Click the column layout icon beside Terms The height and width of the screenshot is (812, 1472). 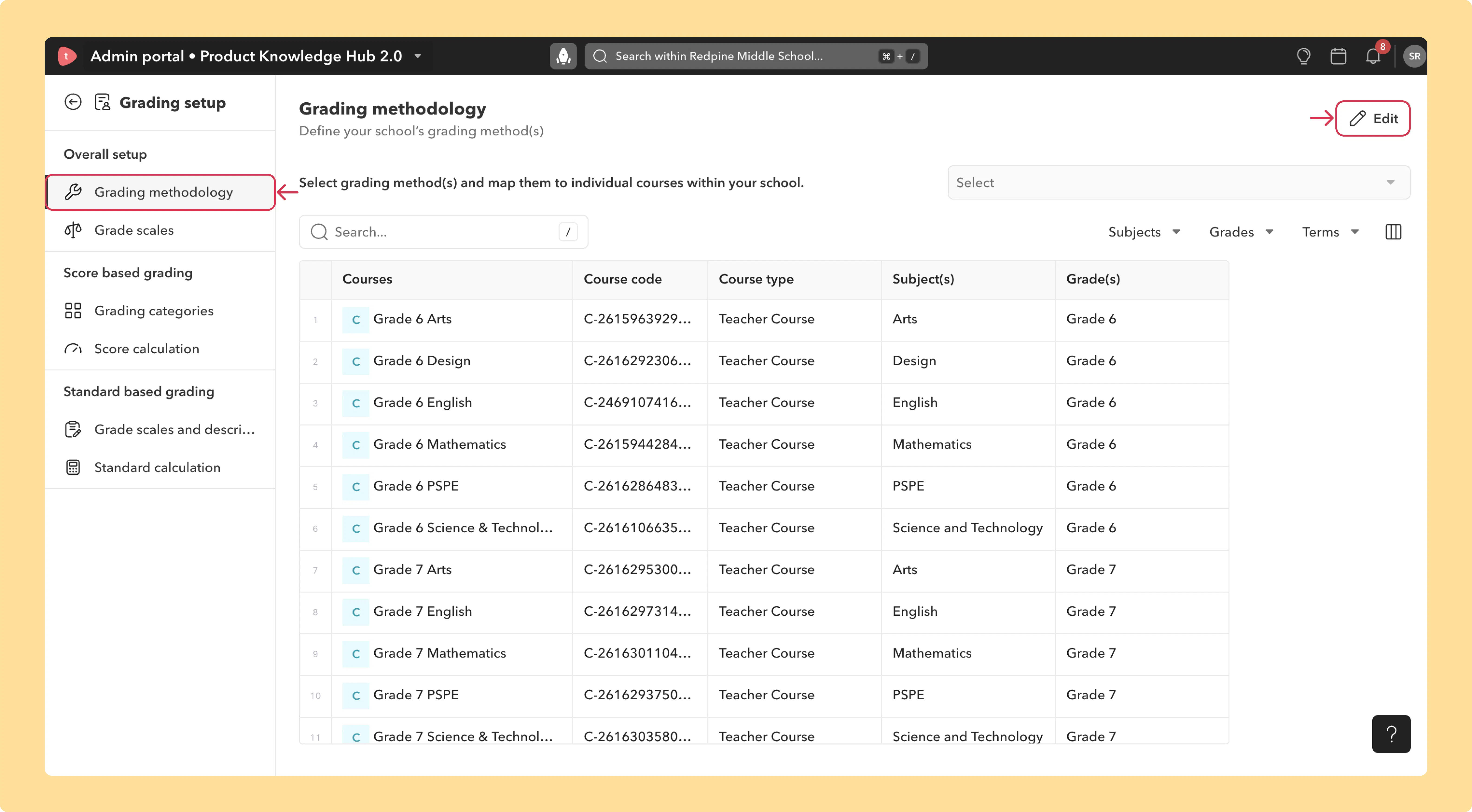[x=1393, y=232]
